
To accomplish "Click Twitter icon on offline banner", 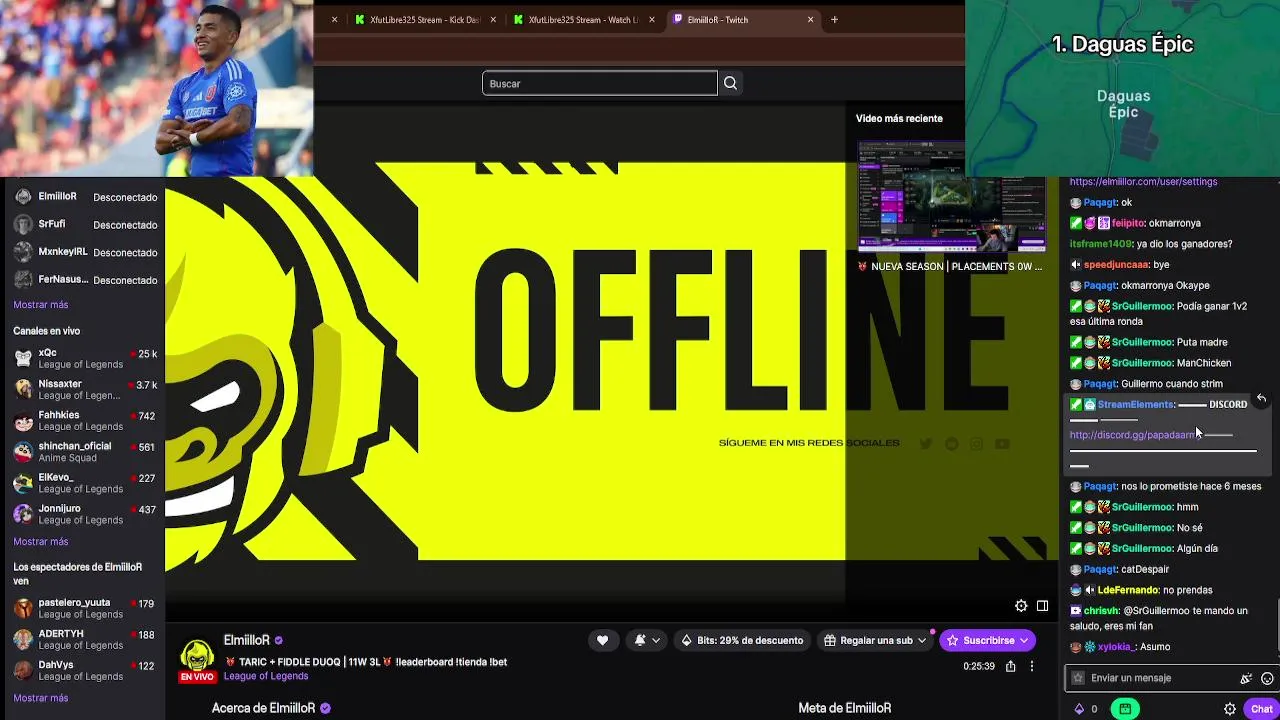I will 926,444.
